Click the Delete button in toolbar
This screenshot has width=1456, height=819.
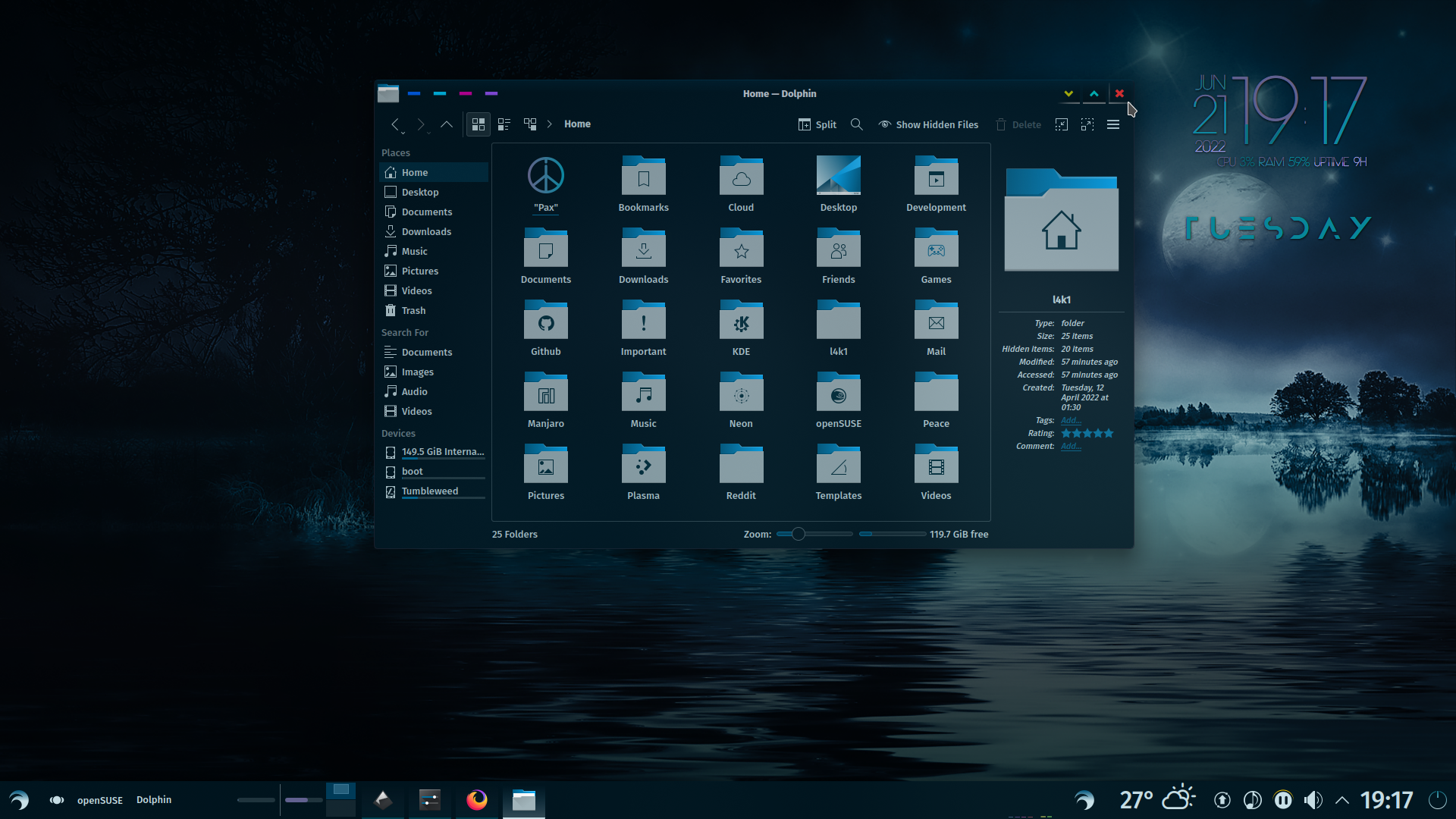pyautogui.click(x=1018, y=124)
